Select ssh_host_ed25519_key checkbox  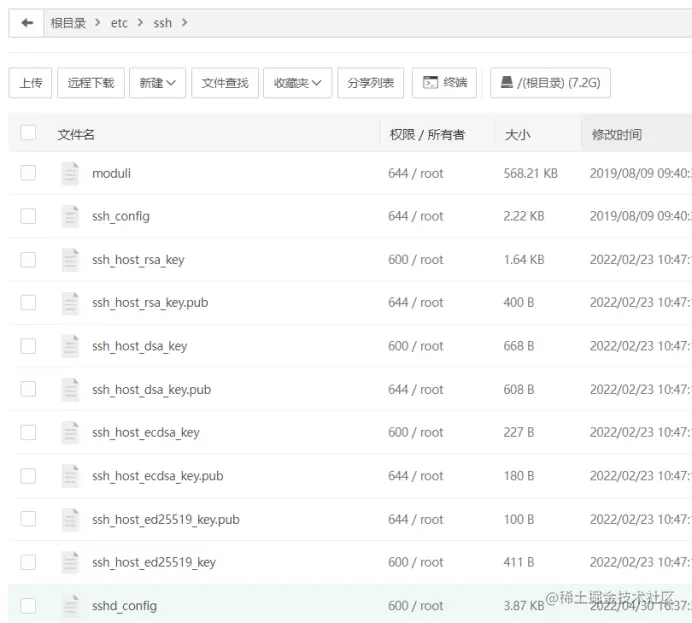tap(28, 562)
